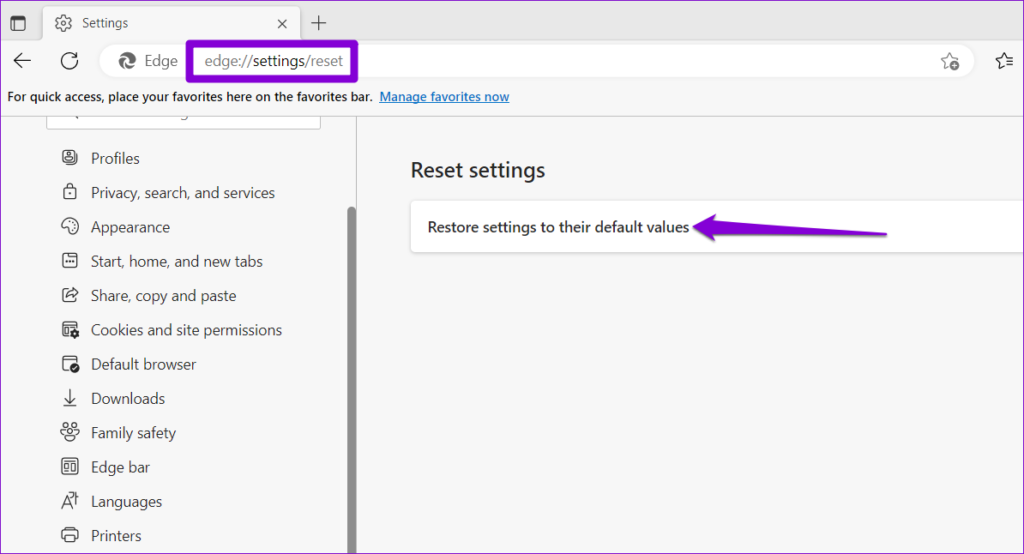Open Share, copy and paste settings
This screenshot has height=554, width=1024.
pyautogui.click(x=163, y=296)
